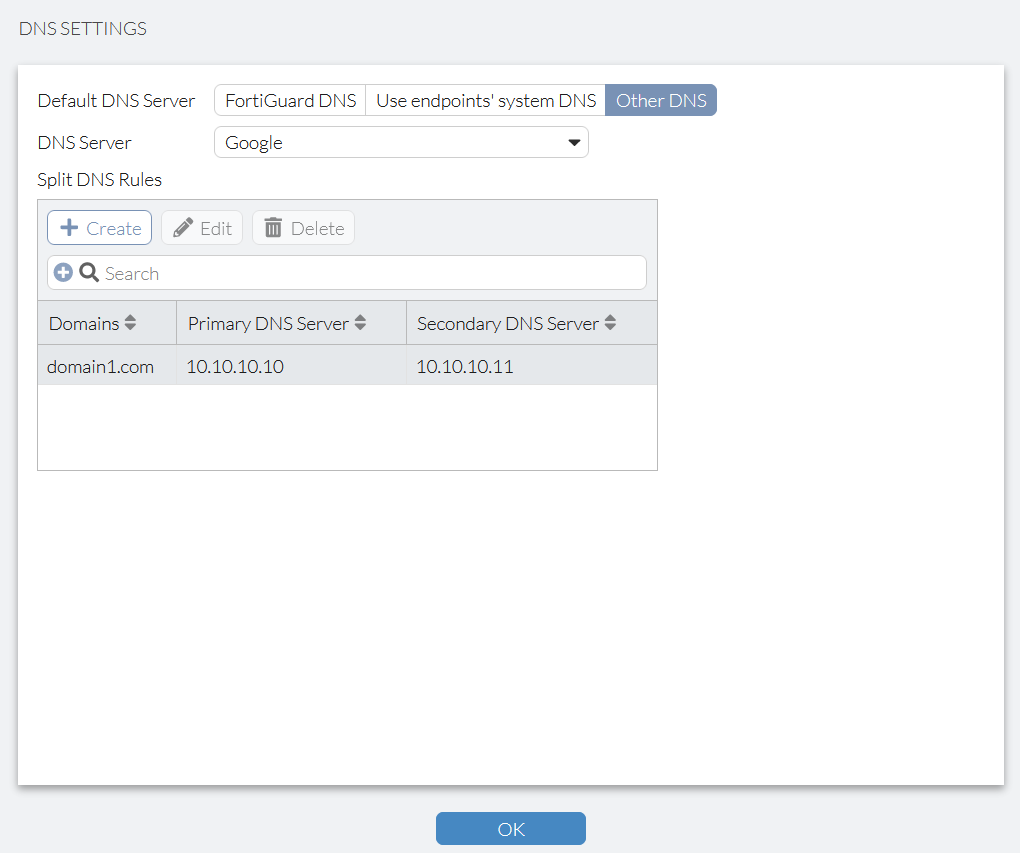Switch to Use endpoints' system DNS
The image size is (1020, 853).
click(485, 100)
